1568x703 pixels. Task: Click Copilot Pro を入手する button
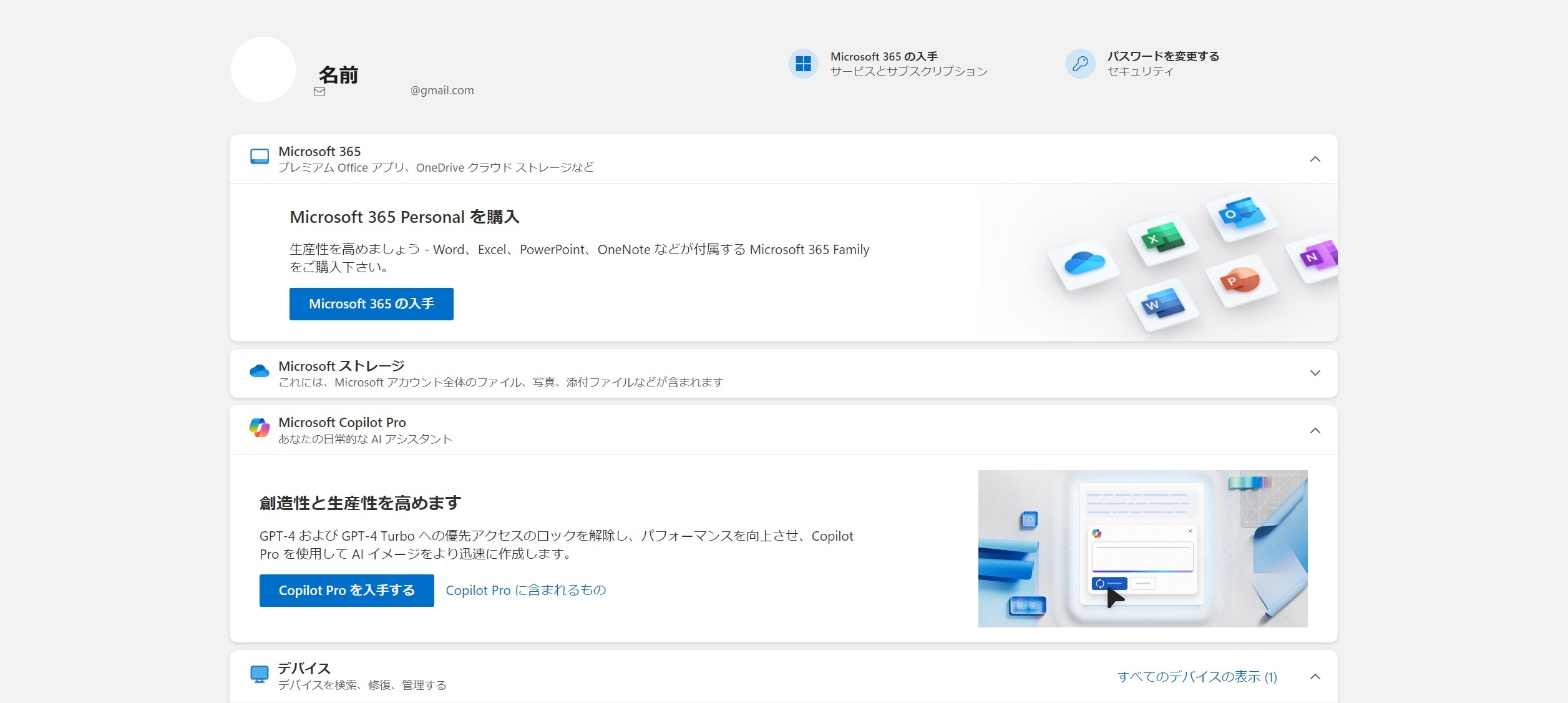click(346, 591)
